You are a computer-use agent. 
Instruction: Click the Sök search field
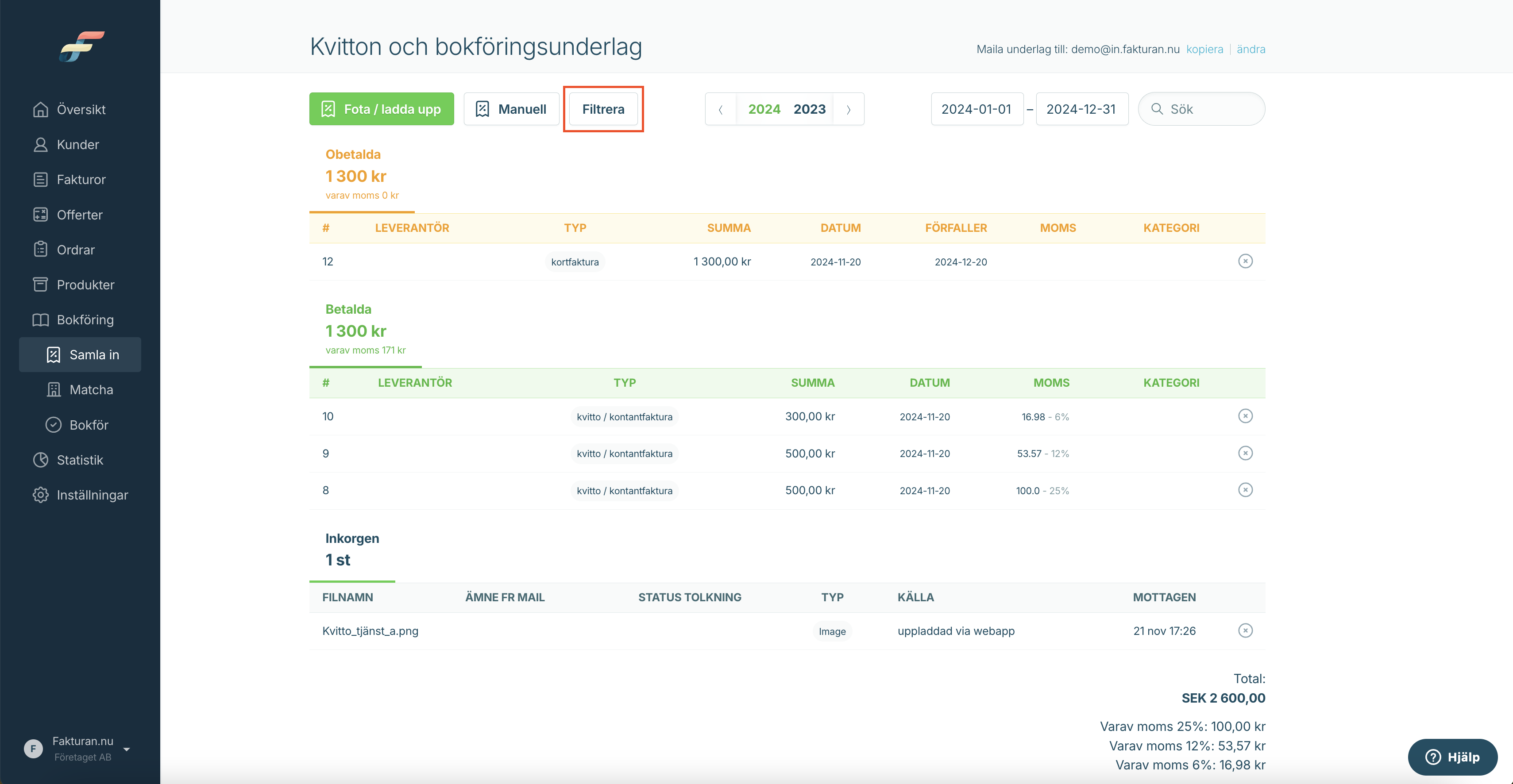click(x=1201, y=109)
